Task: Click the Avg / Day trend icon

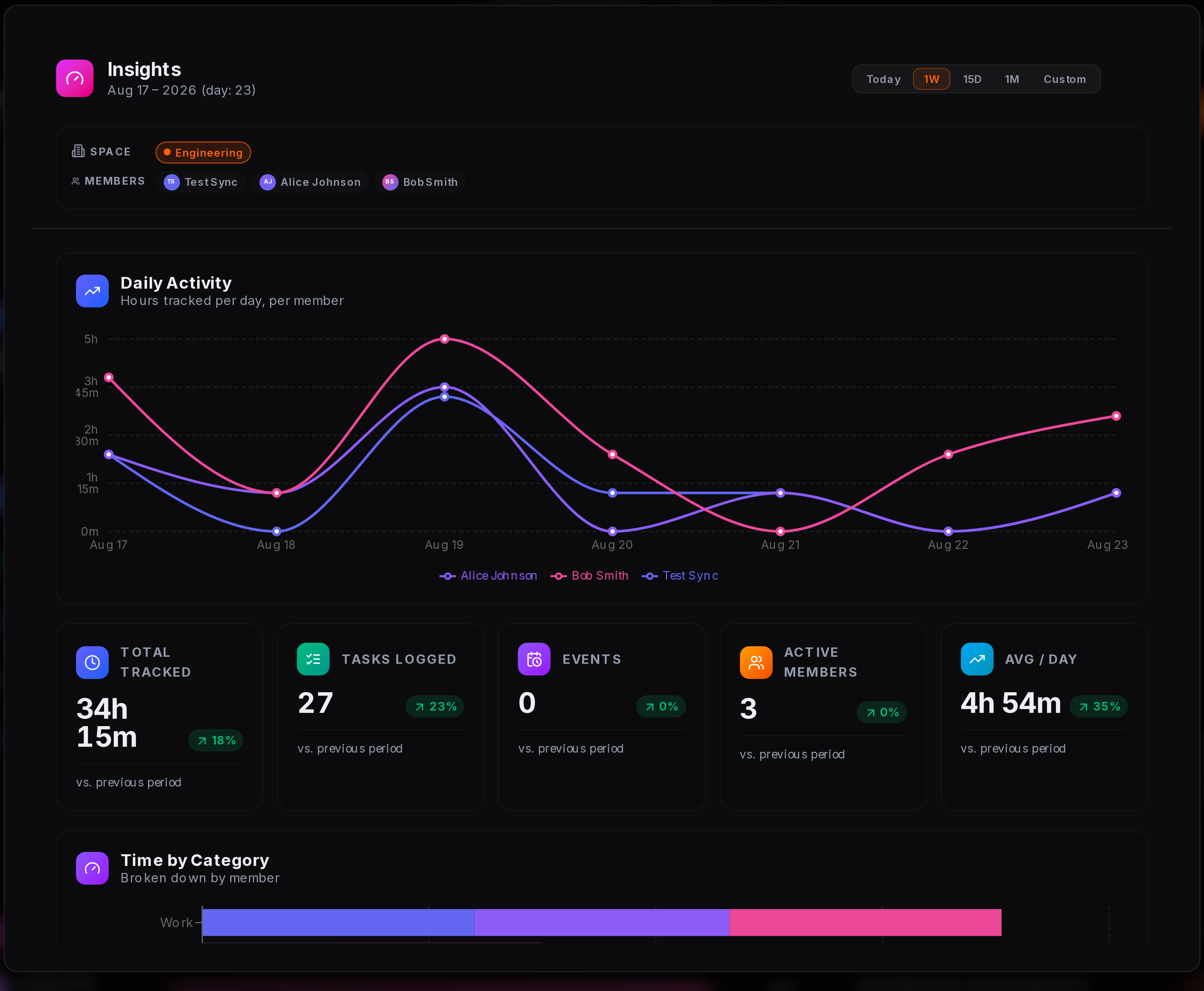Action: tap(977, 659)
